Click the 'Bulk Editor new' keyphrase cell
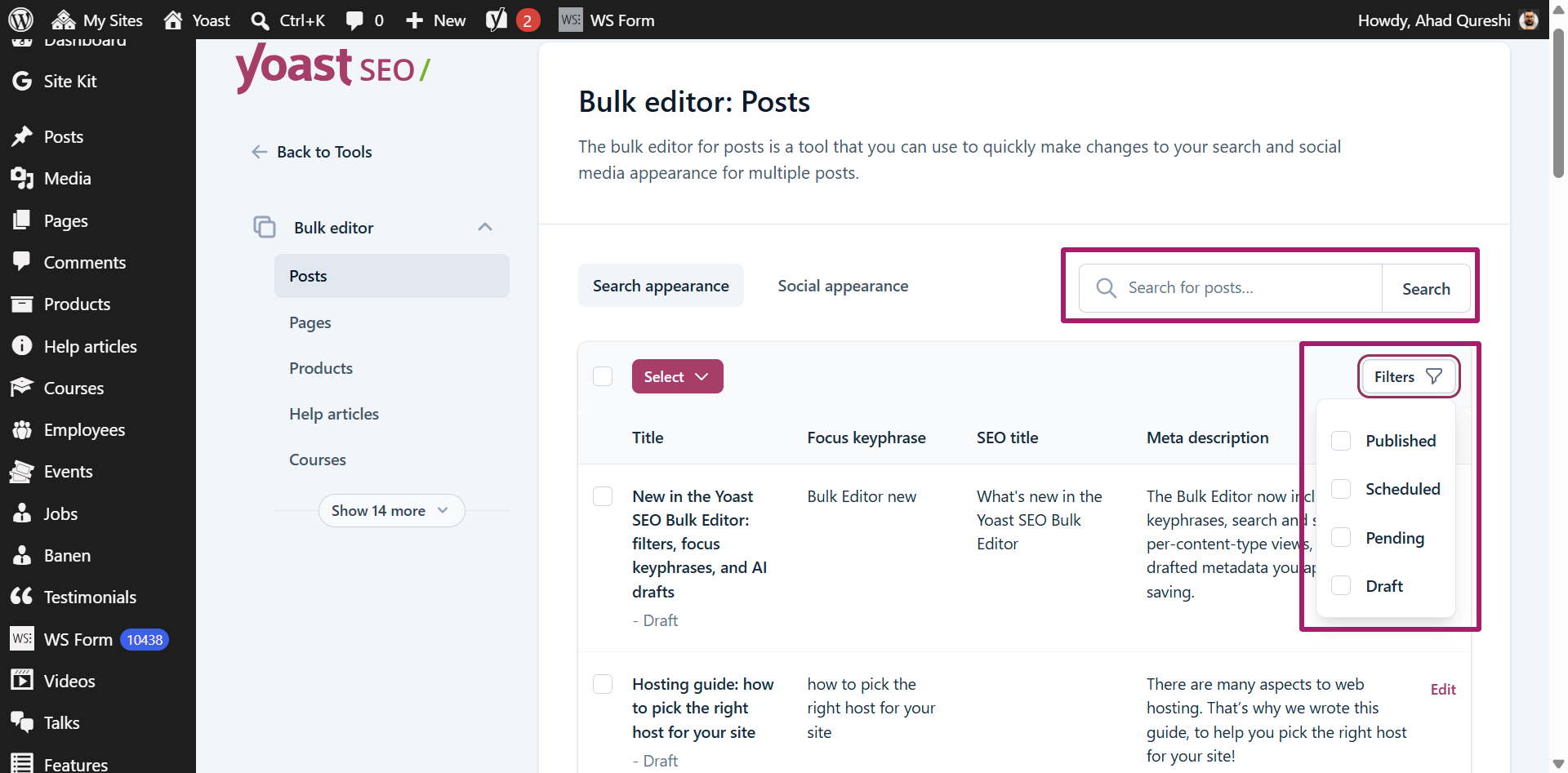Screen dimensions: 1568x773 point(862,496)
